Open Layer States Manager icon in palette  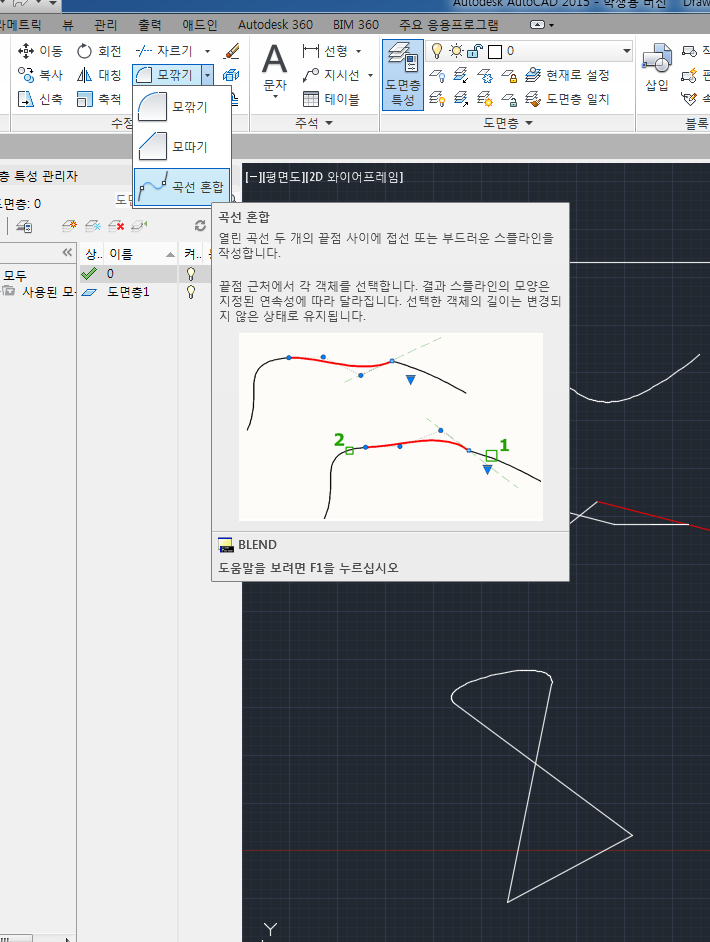[x=24, y=226]
